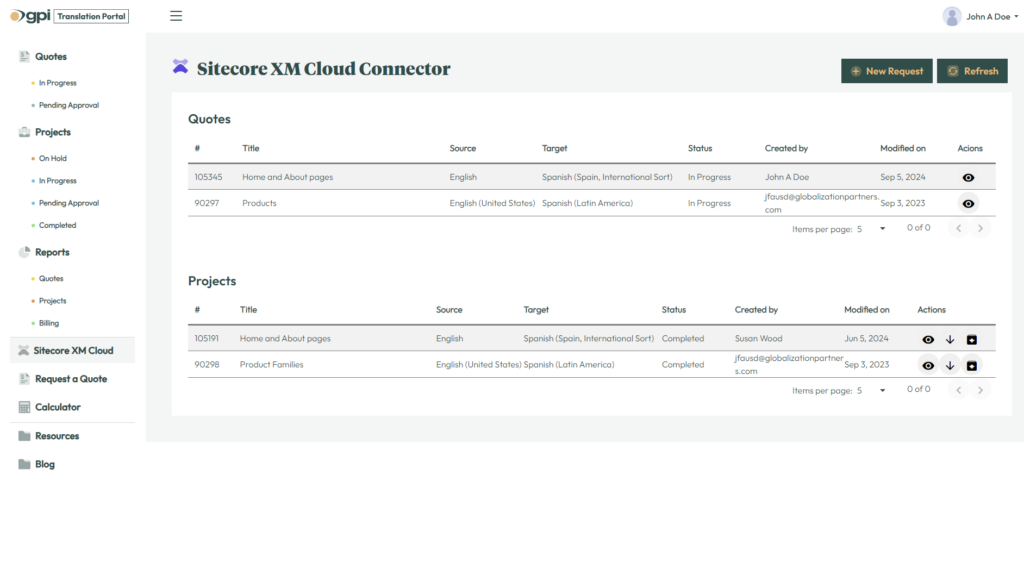1024x587 pixels.
Task: View quote 105345 via its eye icon
Action: pyautogui.click(x=968, y=178)
